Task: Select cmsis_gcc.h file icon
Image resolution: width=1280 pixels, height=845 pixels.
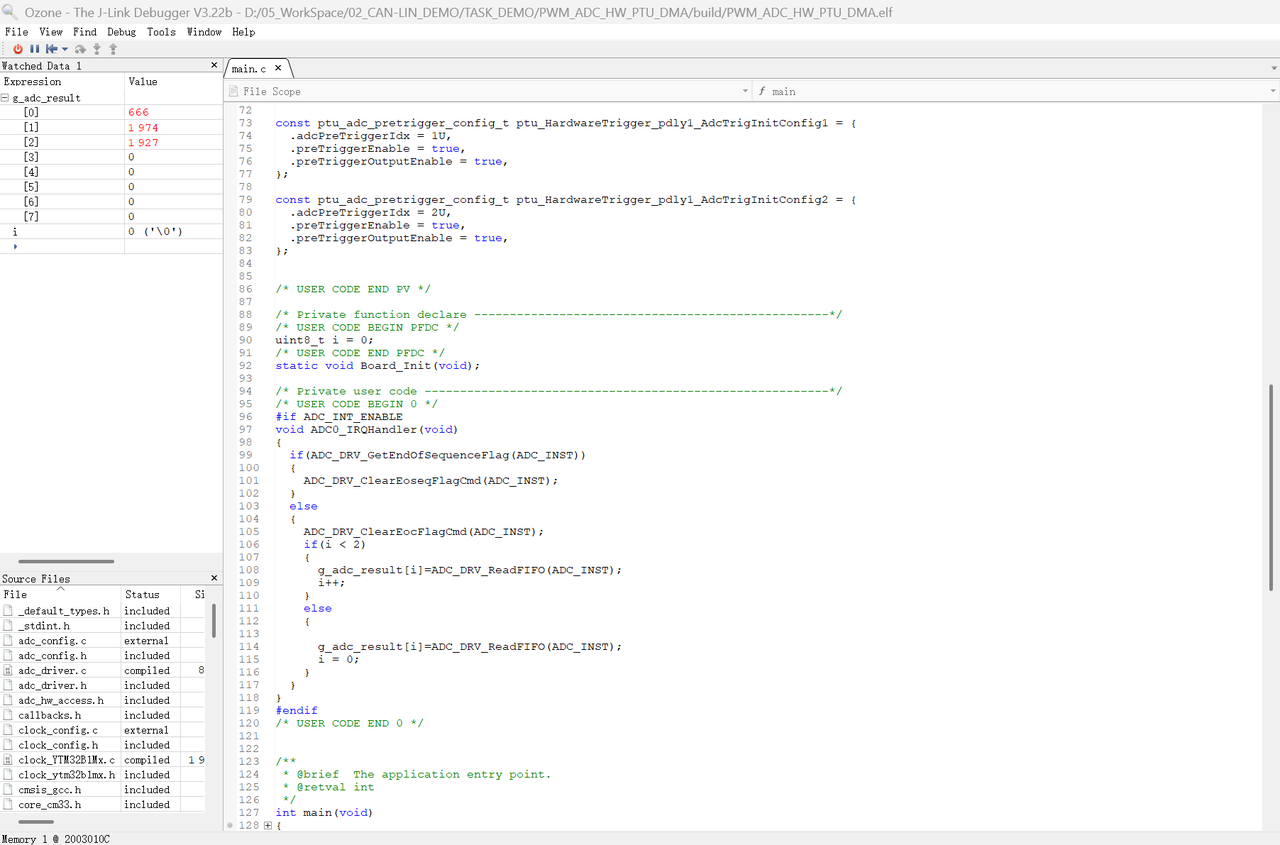Action: (x=8, y=790)
